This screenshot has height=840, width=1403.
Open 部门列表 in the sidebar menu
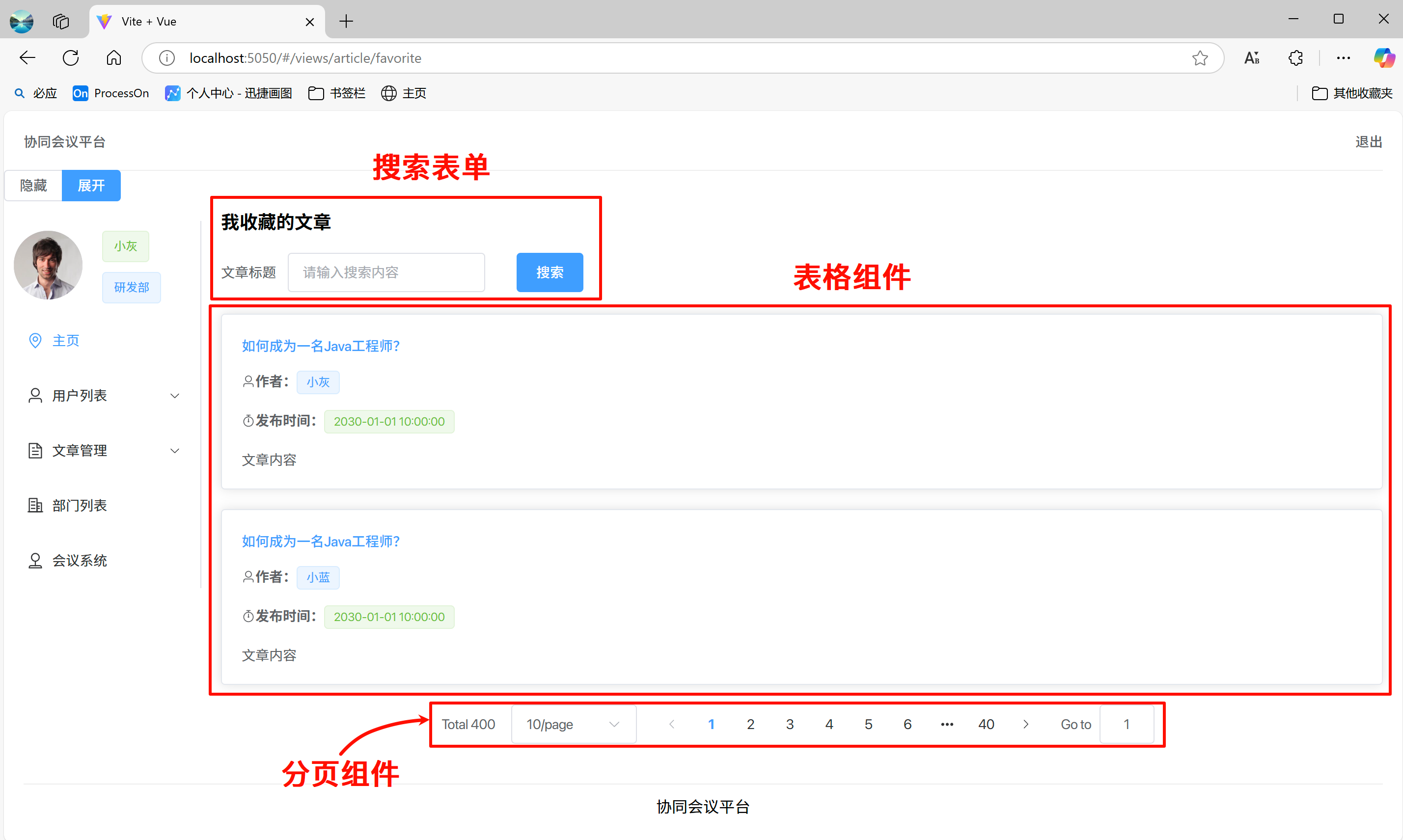[79, 506]
